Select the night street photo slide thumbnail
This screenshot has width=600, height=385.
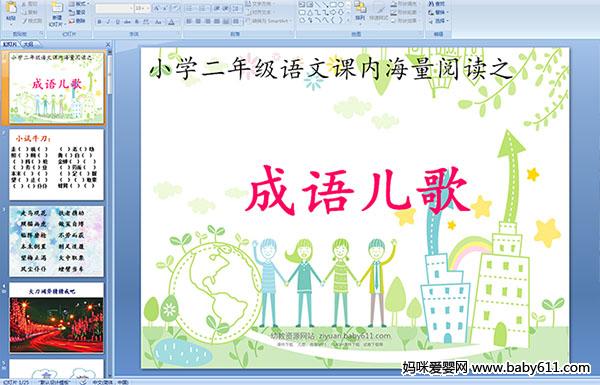[x=56, y=318]
